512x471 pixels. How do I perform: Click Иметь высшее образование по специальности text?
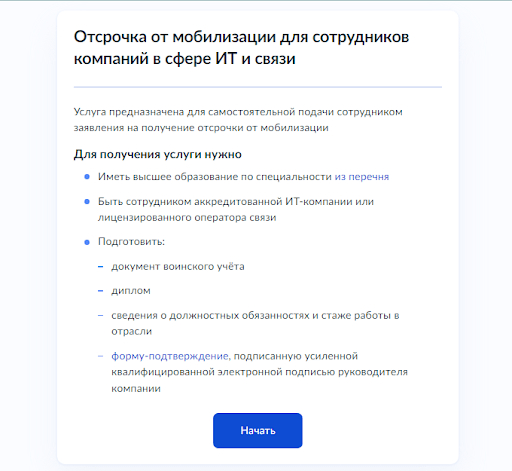click(215, 177)
